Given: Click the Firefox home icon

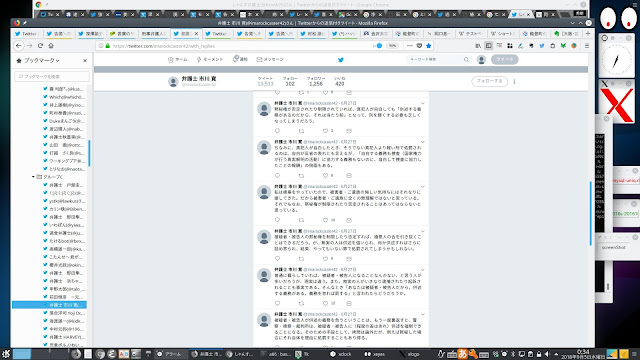Looking at the screenshot, I should 51,46.
